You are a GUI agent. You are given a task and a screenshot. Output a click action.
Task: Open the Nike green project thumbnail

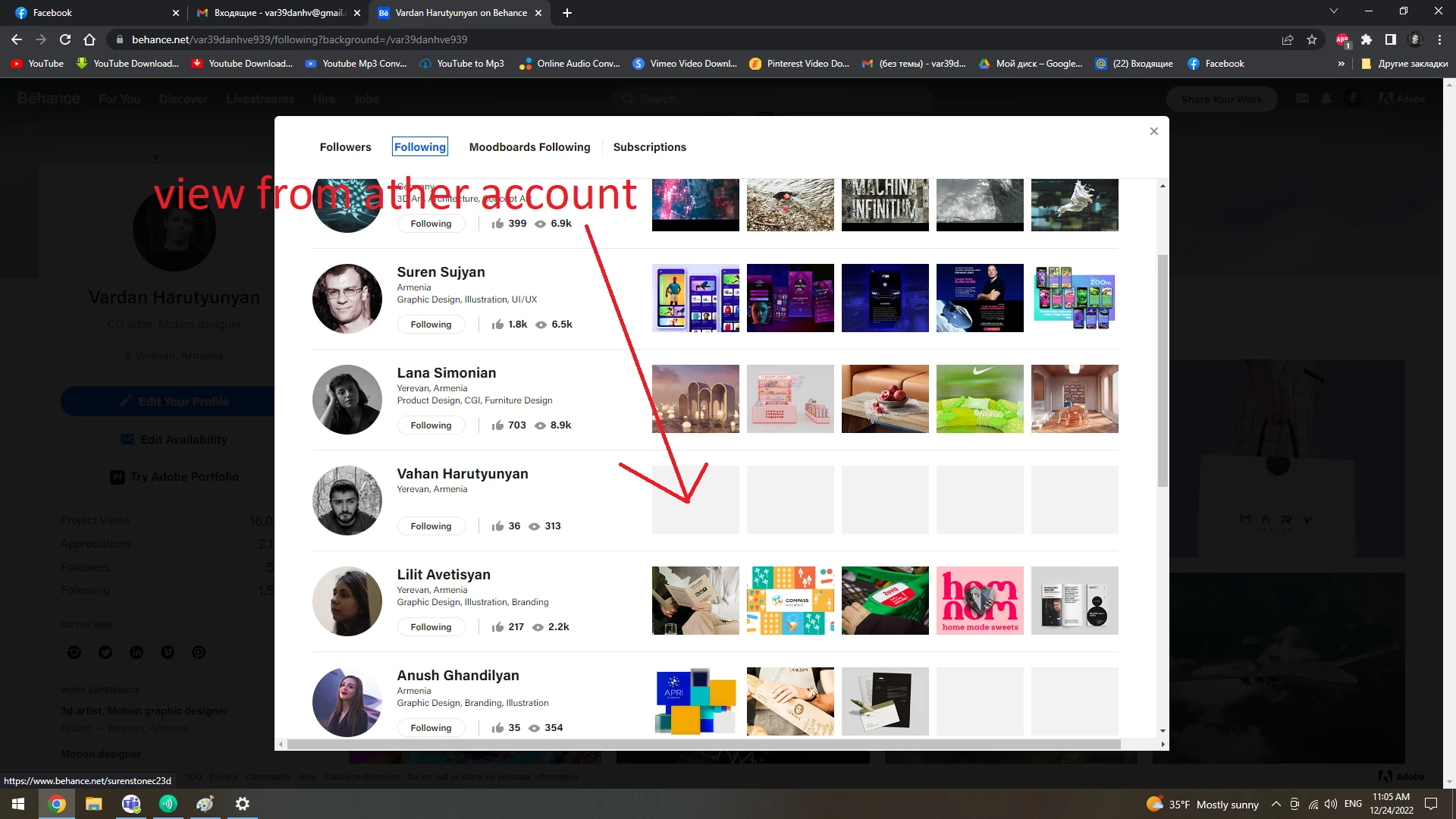[x=979, y=399]
